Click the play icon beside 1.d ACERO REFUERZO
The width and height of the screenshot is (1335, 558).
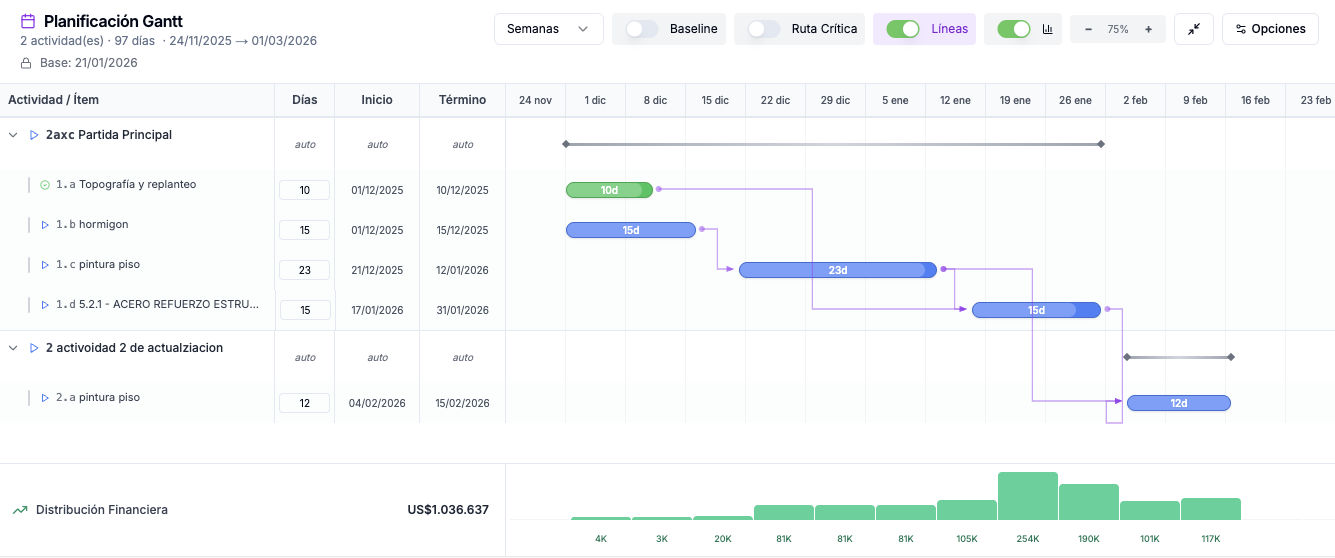pyautogui.click(x=45, y=305)
